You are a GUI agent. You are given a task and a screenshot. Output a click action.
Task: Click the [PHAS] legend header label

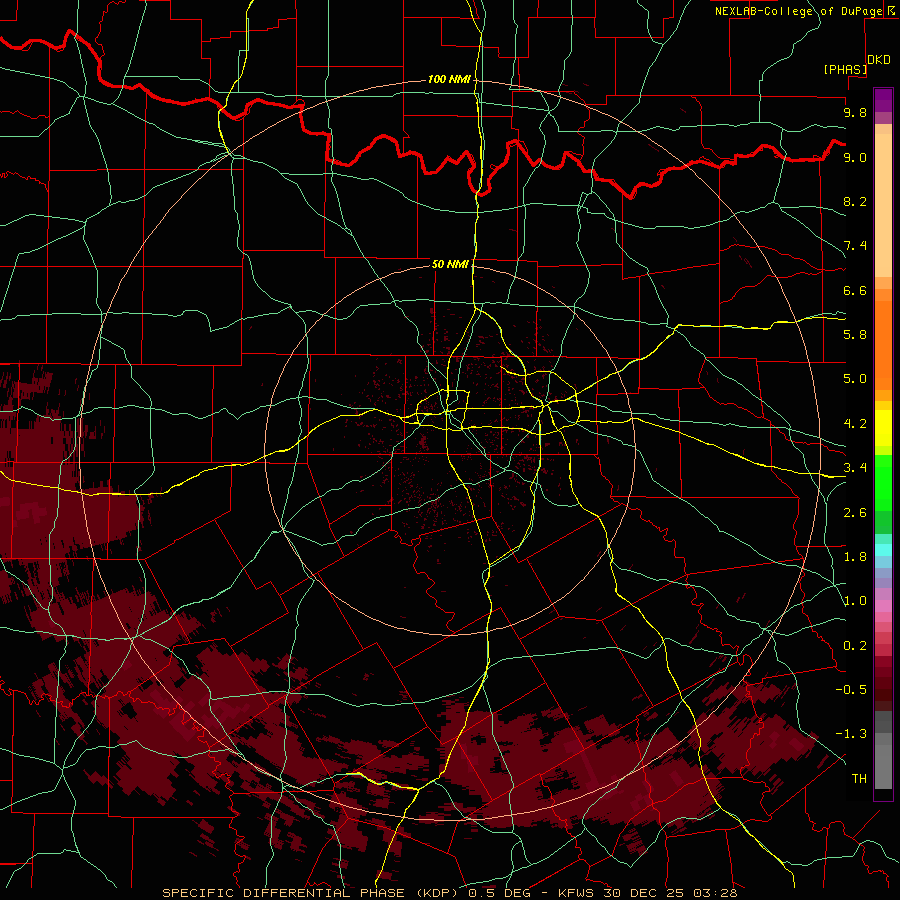(x=845, y=69)
